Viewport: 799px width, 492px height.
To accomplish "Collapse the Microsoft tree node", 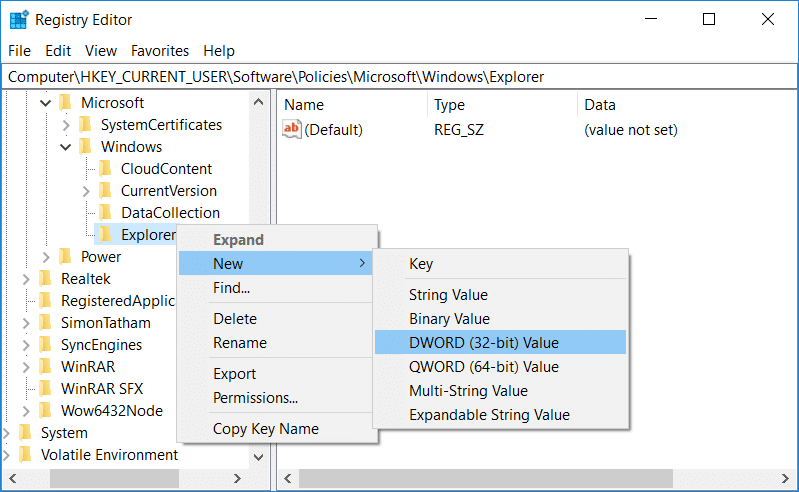I will [x=45, y=103].
